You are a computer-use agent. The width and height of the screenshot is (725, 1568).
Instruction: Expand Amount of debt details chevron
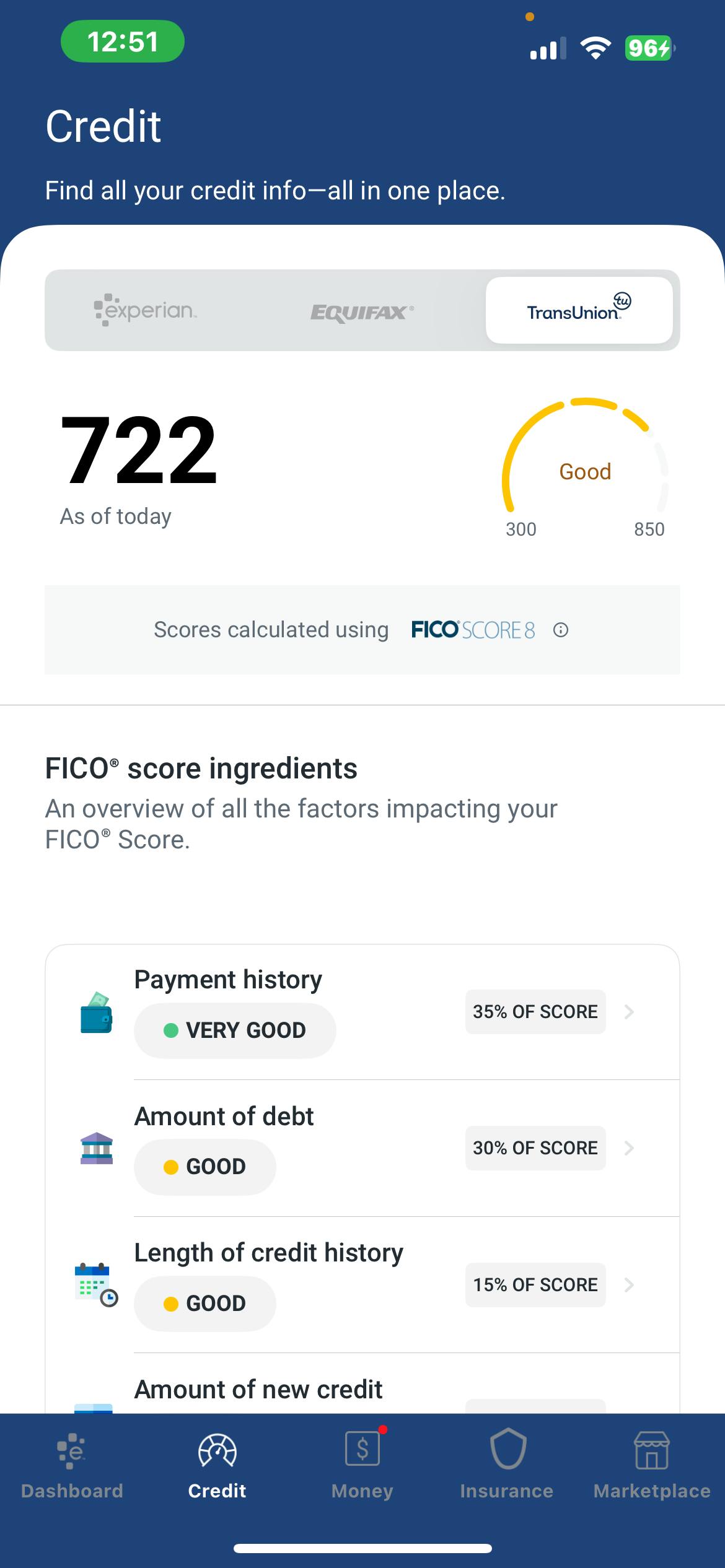[629, 1148]
